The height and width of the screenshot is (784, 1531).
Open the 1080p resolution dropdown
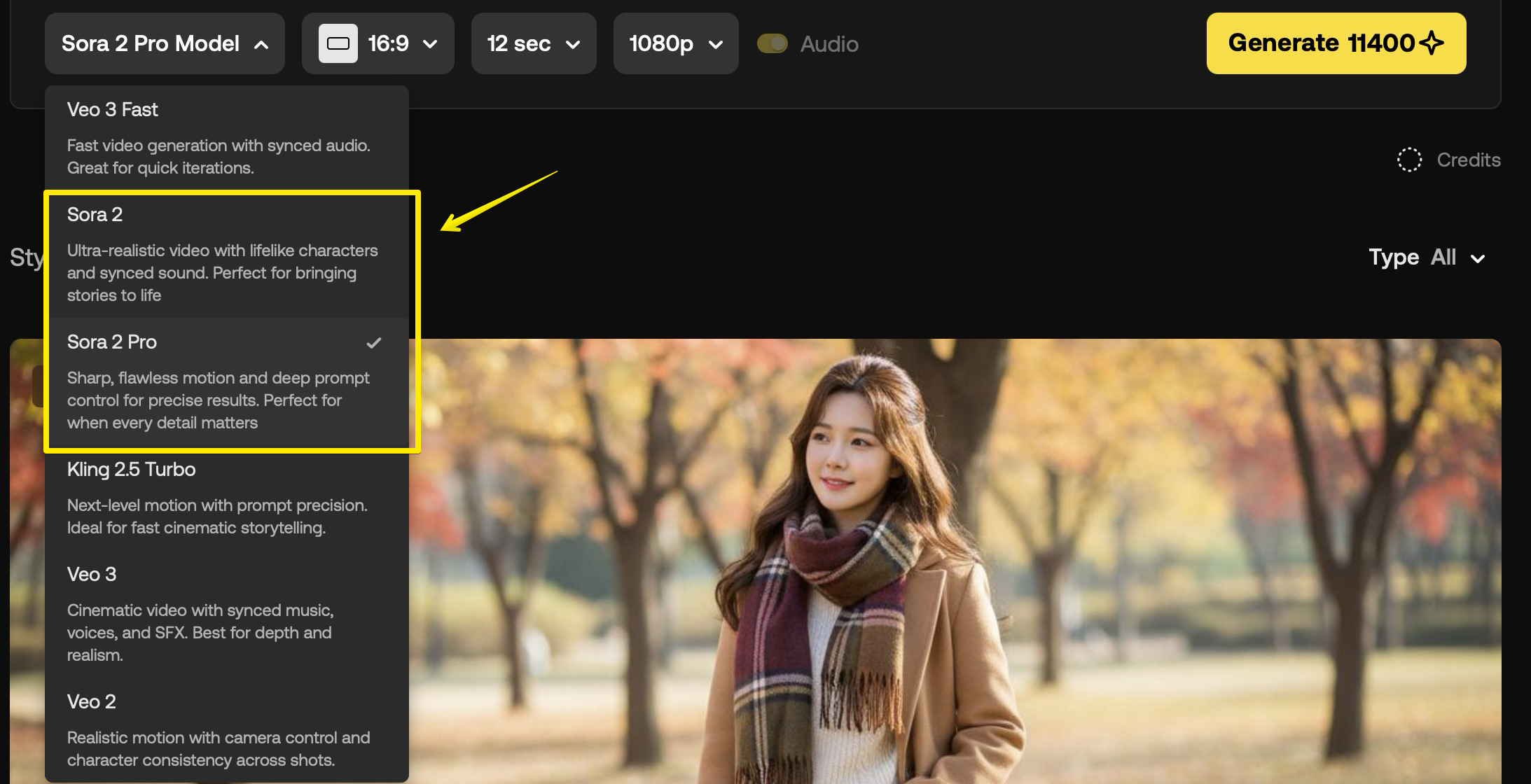(675, 43)
